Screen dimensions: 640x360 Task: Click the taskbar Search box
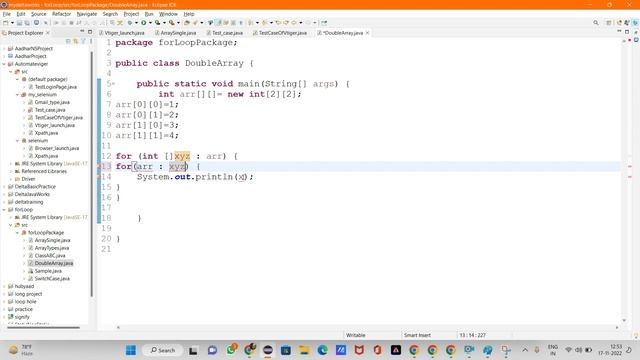(x=162, y=350)
